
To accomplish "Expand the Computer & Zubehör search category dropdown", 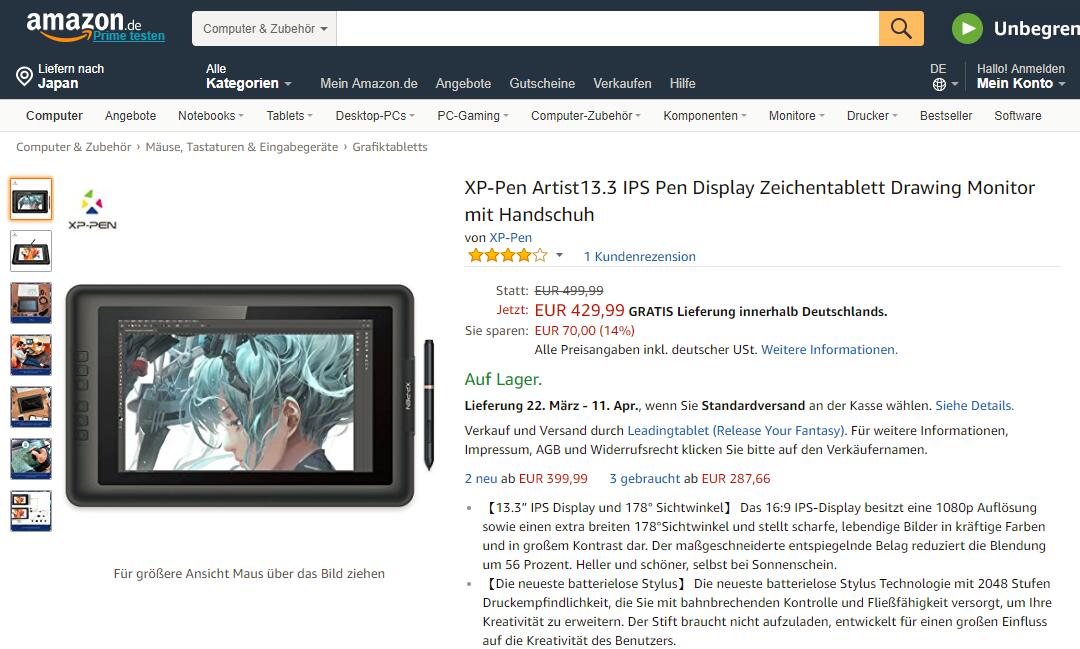I will [264, 28].
